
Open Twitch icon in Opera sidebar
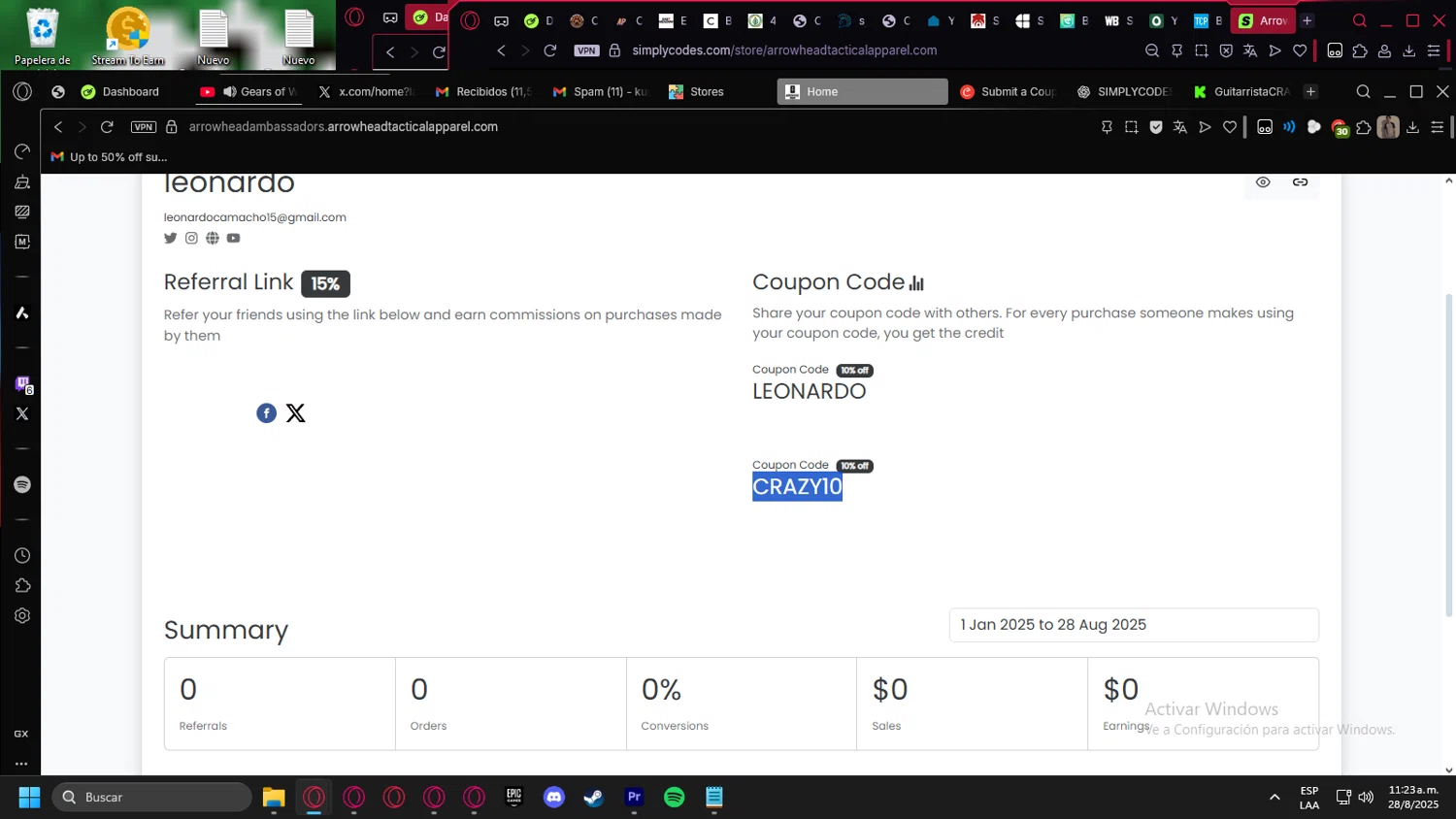pyautogui.click(x=22, y=384)
